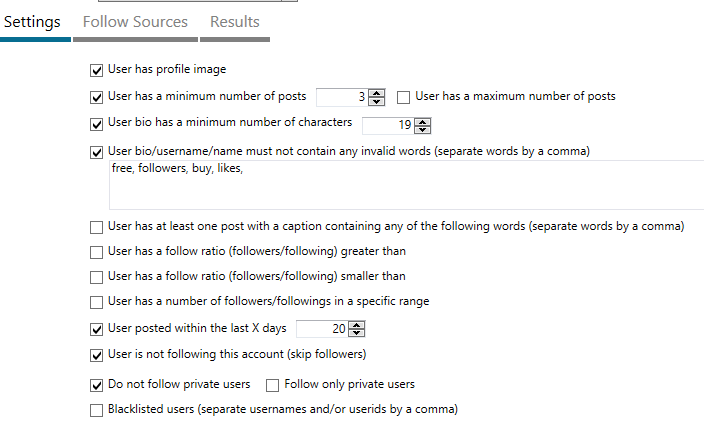
Task: Check follow ratio greater than option
Action: (x=97, y=253)
